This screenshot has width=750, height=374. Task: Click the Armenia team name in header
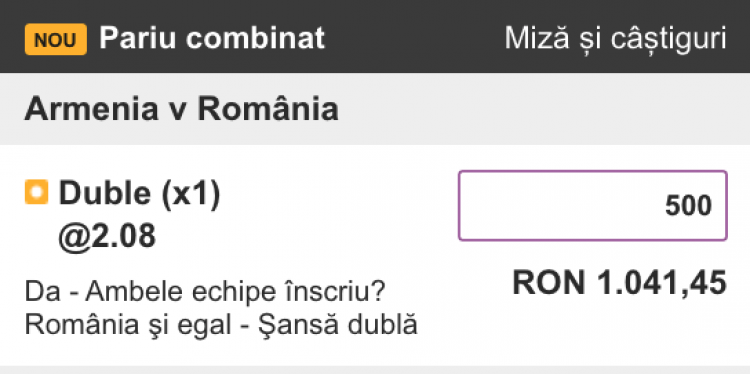coord(91,109)
